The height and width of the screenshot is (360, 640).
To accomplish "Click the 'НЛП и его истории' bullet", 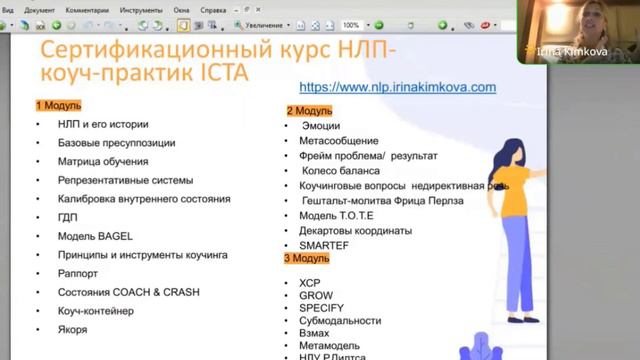I will coord(103,124).
